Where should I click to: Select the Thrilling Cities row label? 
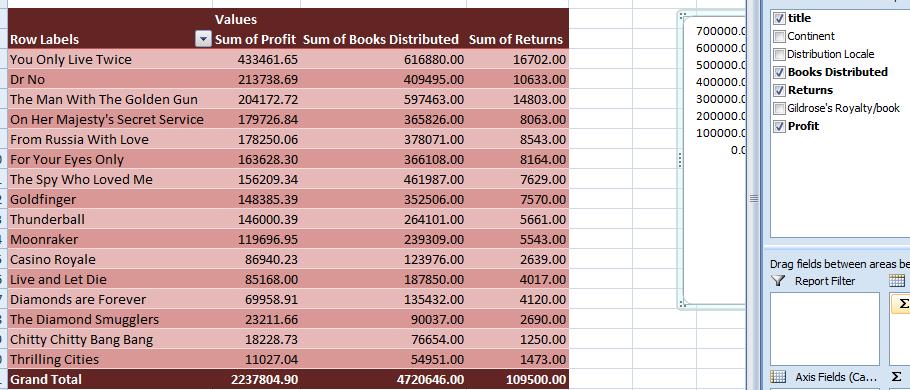click(x=55, y=359)
